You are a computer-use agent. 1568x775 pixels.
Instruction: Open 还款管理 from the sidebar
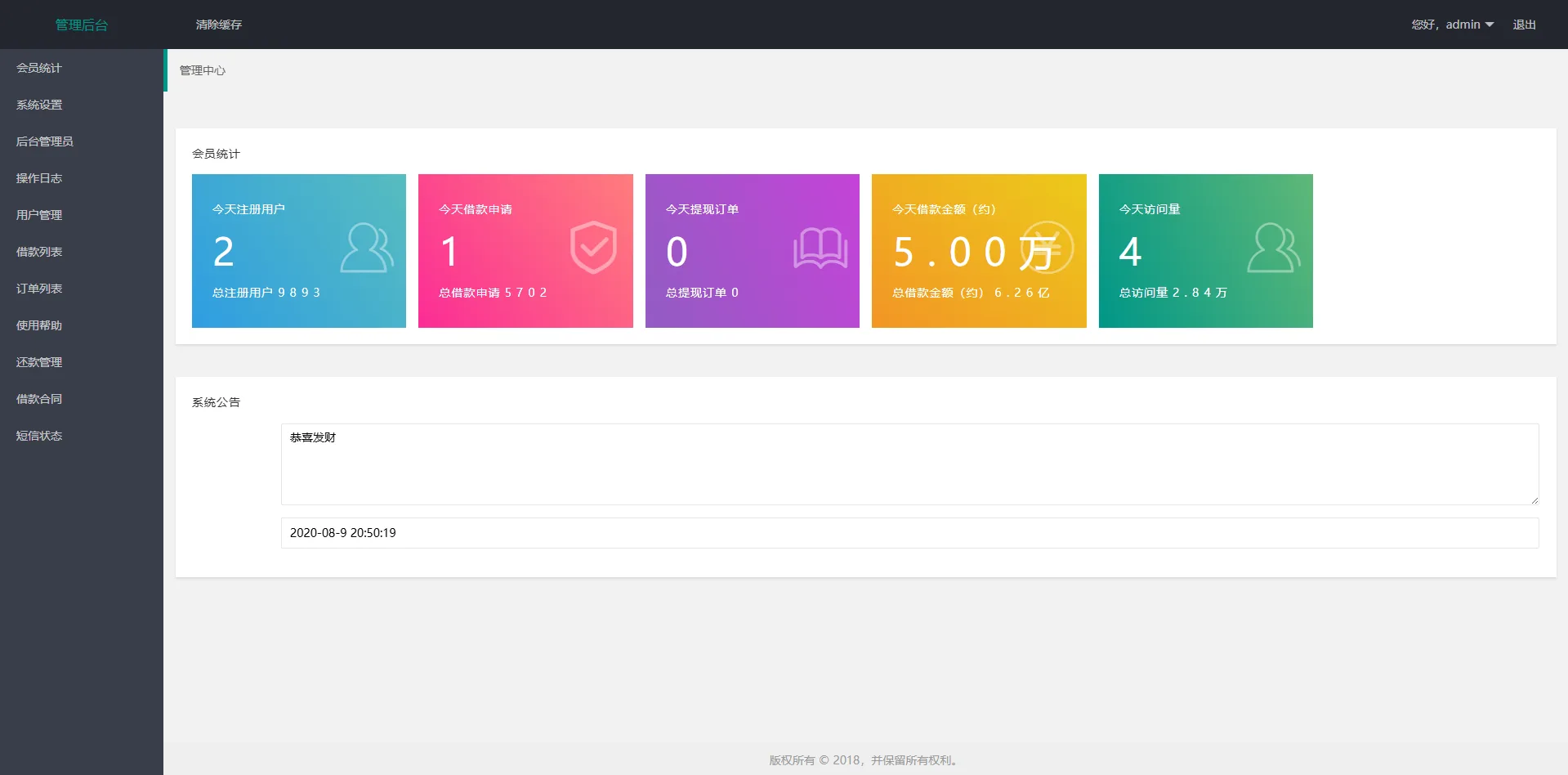point(39,362)
